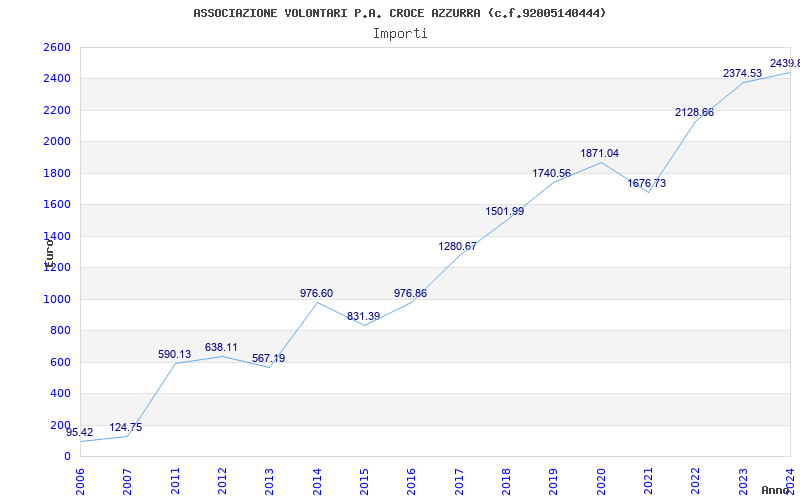
Task: Click the 638.11 value label
Action: pyautogui.click(x=221, y=347)
